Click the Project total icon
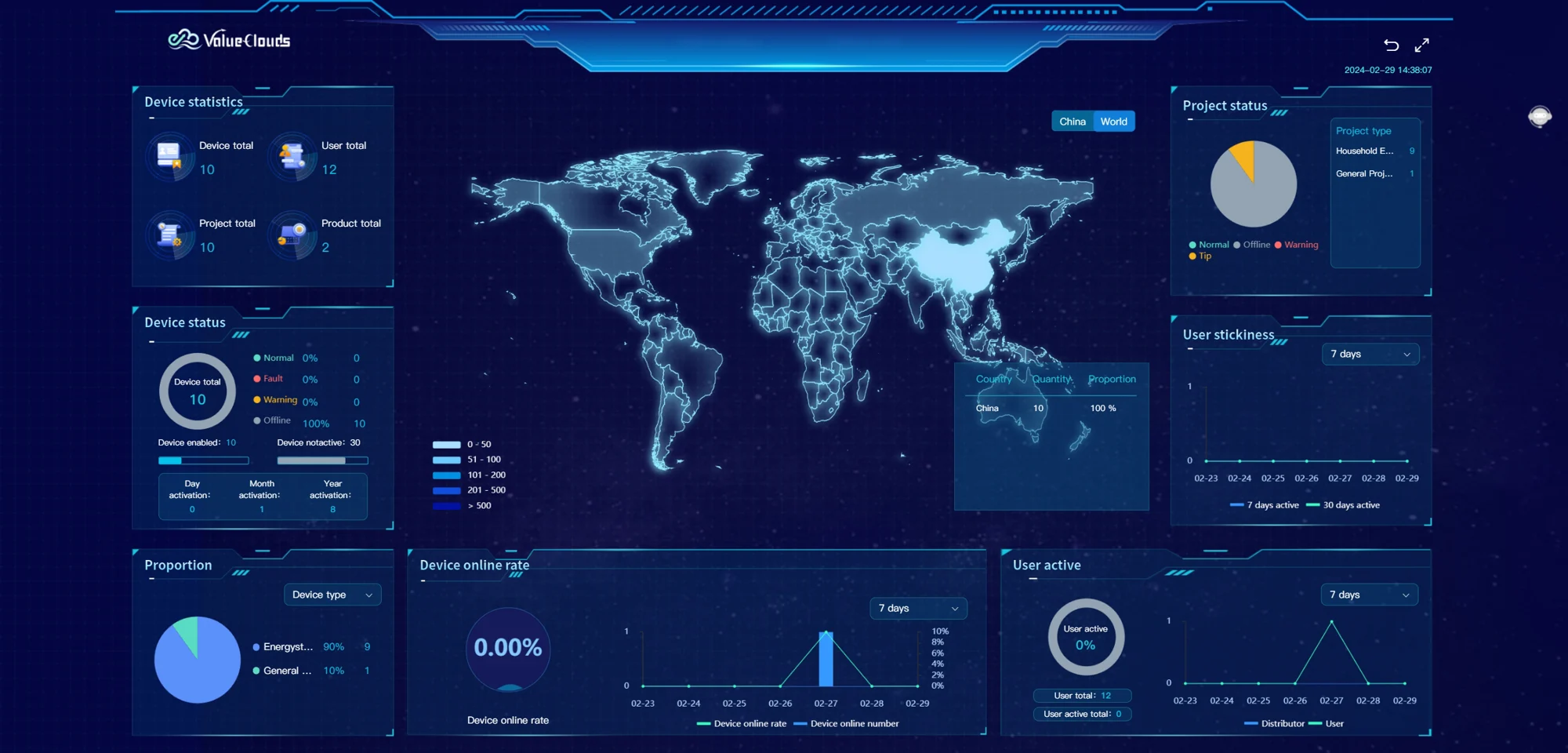The height and width of the screenshot is (753, 1568). click(x=169, y=235)
